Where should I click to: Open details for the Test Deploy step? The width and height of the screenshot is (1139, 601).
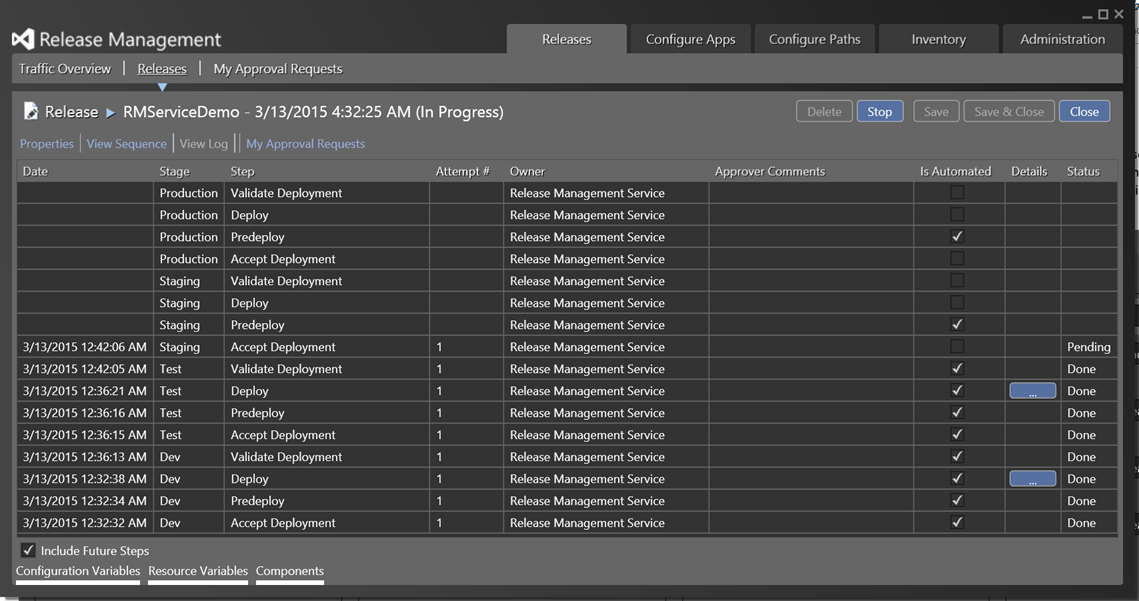(1032, 391)
